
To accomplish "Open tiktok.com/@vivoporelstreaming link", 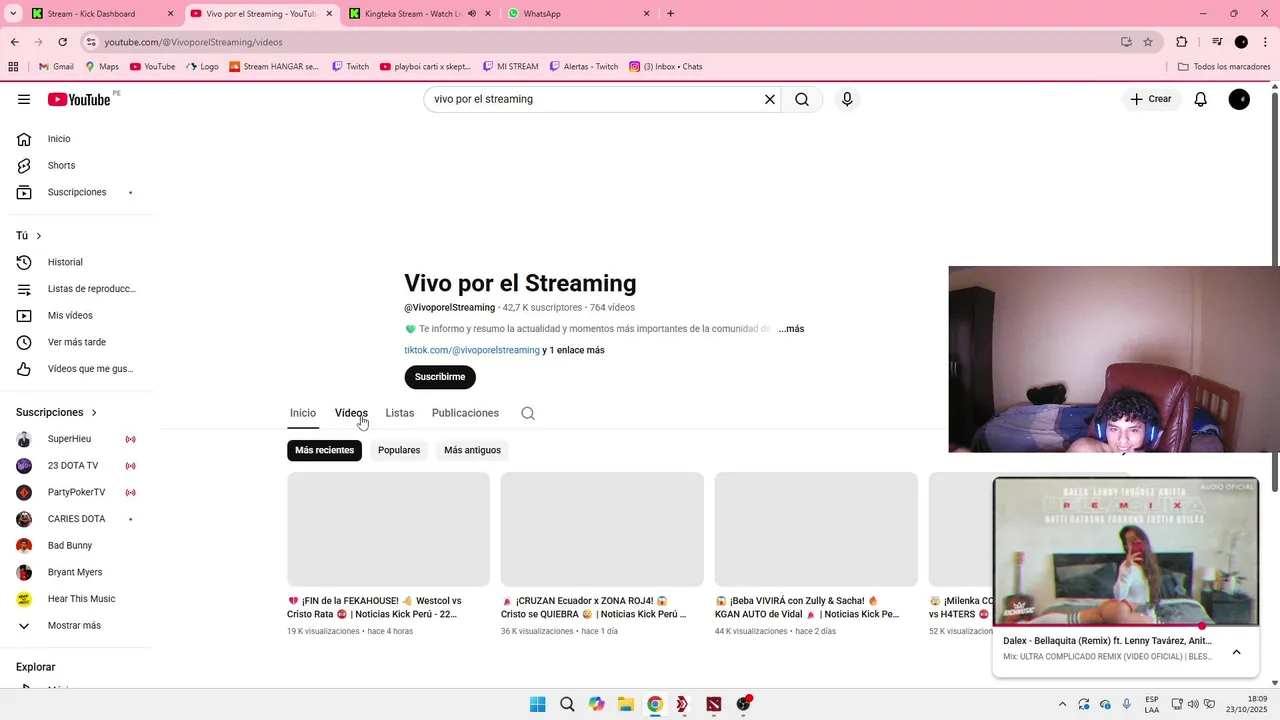I will (x=472, y=350).
